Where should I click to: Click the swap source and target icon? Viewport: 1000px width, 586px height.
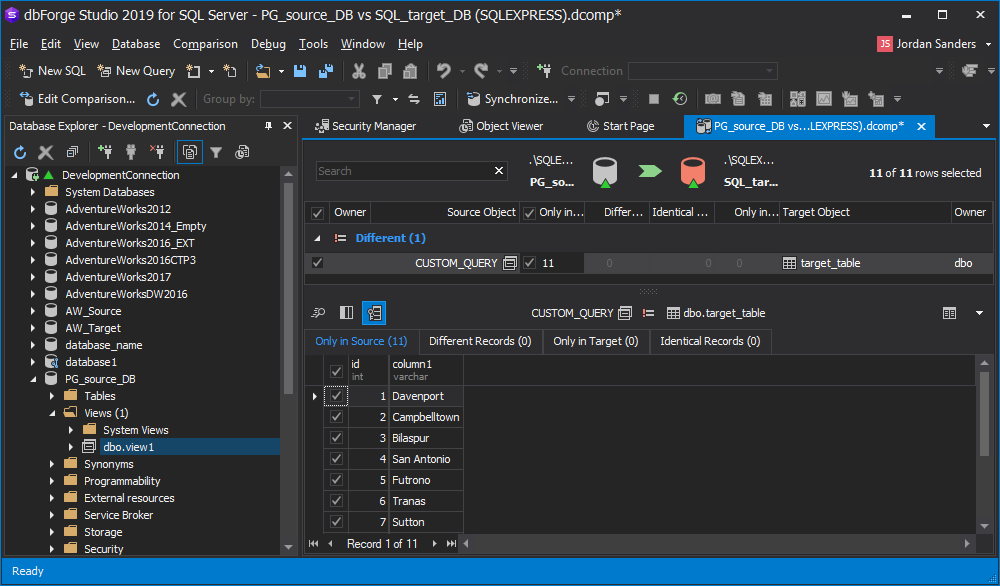pyautogui.click(x=414, y=99)
